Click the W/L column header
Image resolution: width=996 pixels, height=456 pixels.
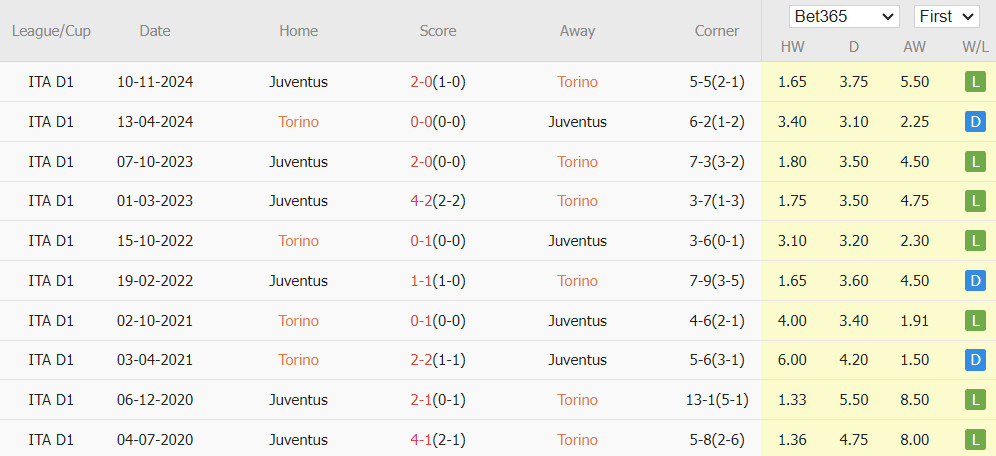976,46
